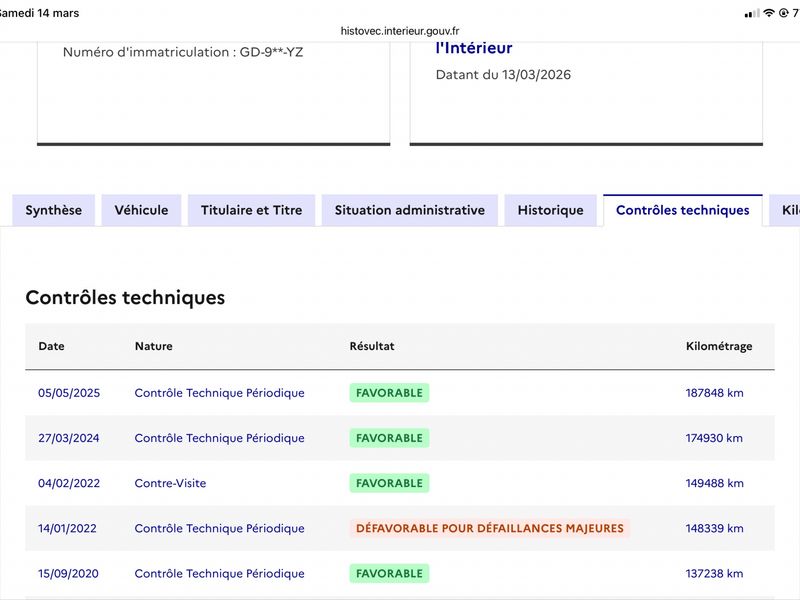Click the 187848 km mileage value
Viewport: 800px width, 600px height.
[714, 393]
